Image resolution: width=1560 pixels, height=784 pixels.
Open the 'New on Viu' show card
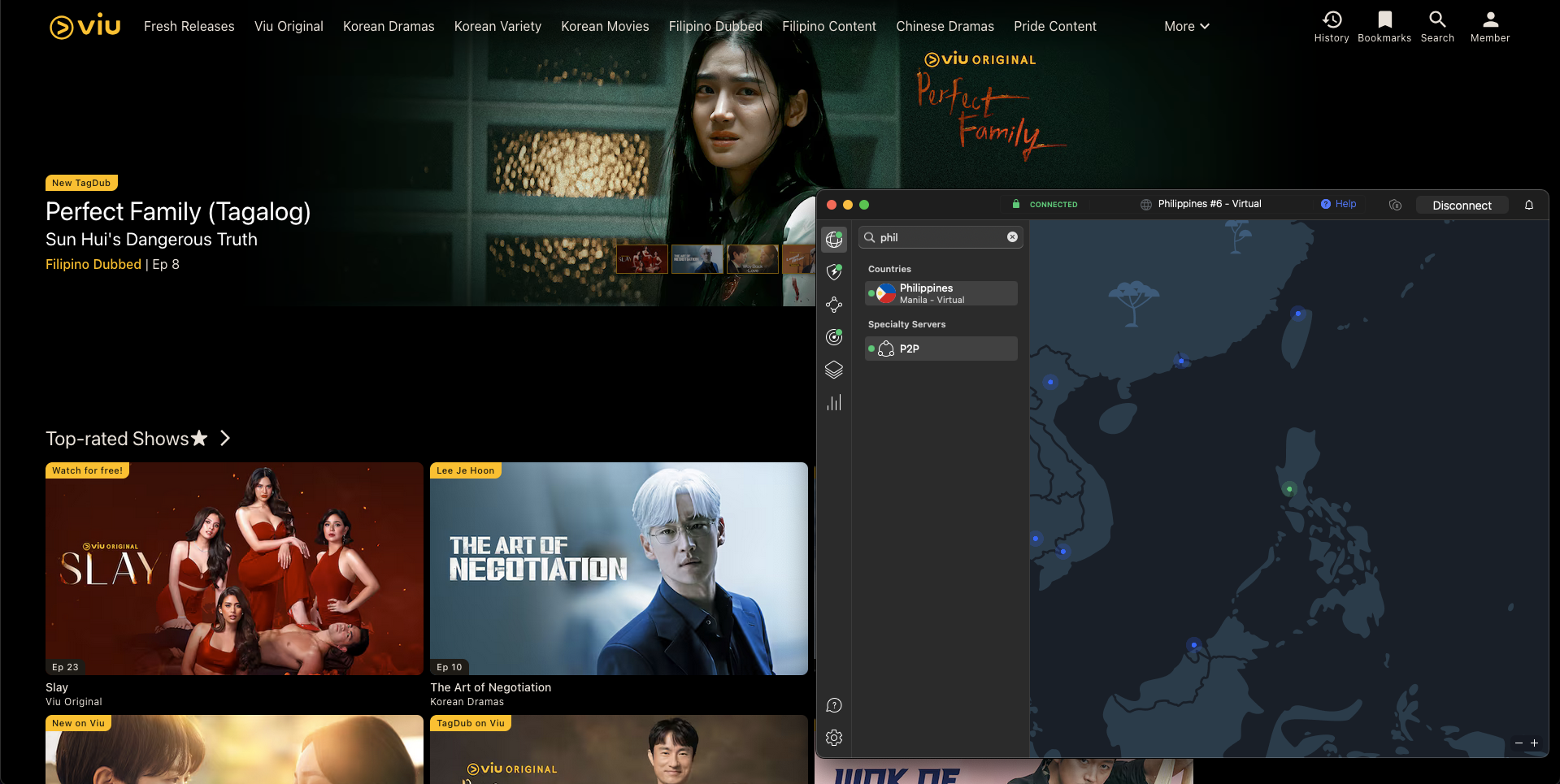click(234, 750)
